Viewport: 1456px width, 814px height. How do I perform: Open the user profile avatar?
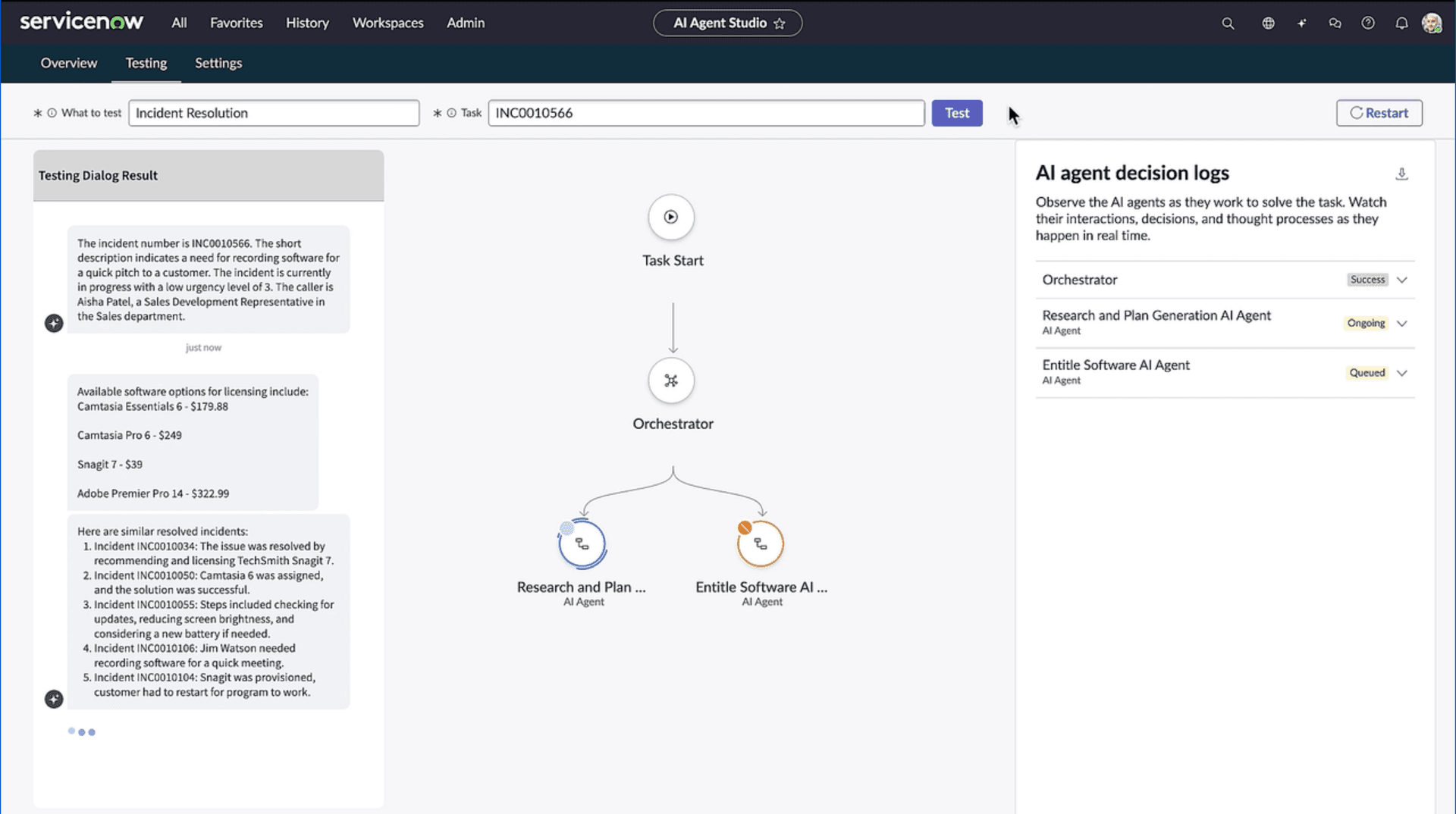[1433, 23]
